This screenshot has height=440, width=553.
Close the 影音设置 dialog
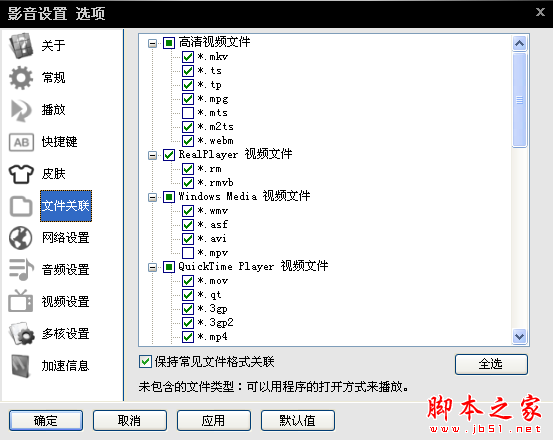(x=540, y=12)
